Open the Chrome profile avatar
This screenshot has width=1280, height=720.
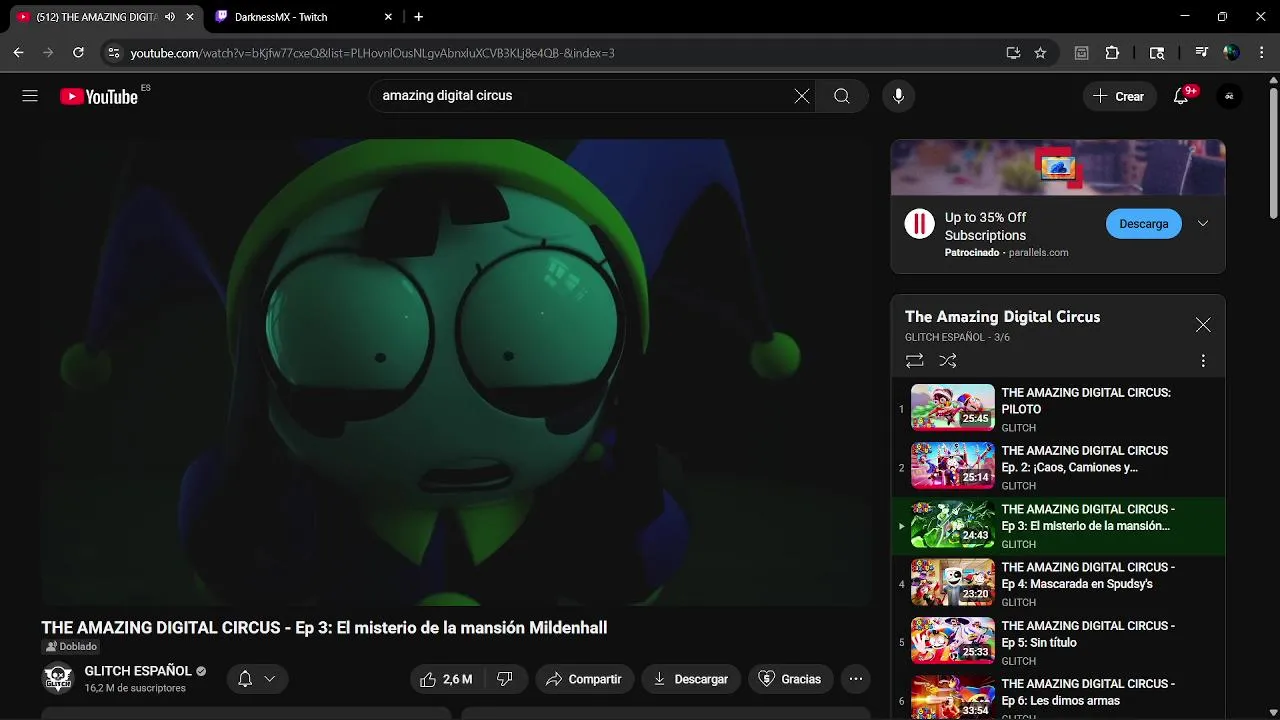(x=1232, y=53)
